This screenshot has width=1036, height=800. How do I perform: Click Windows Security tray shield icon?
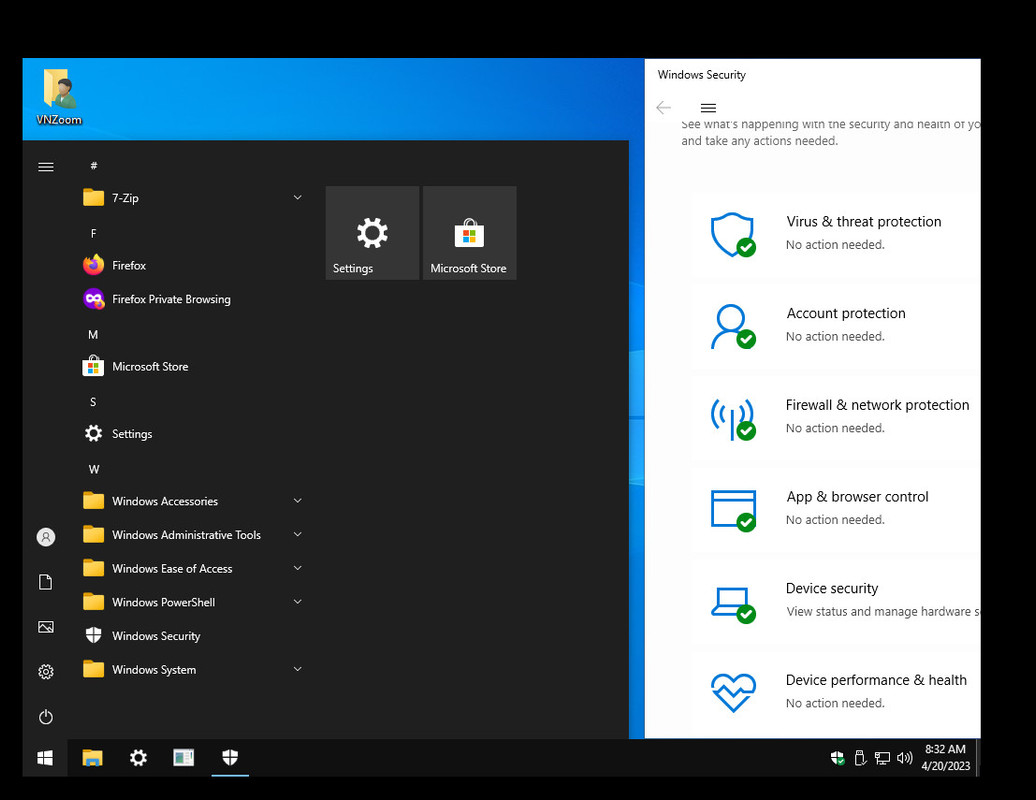837,758
